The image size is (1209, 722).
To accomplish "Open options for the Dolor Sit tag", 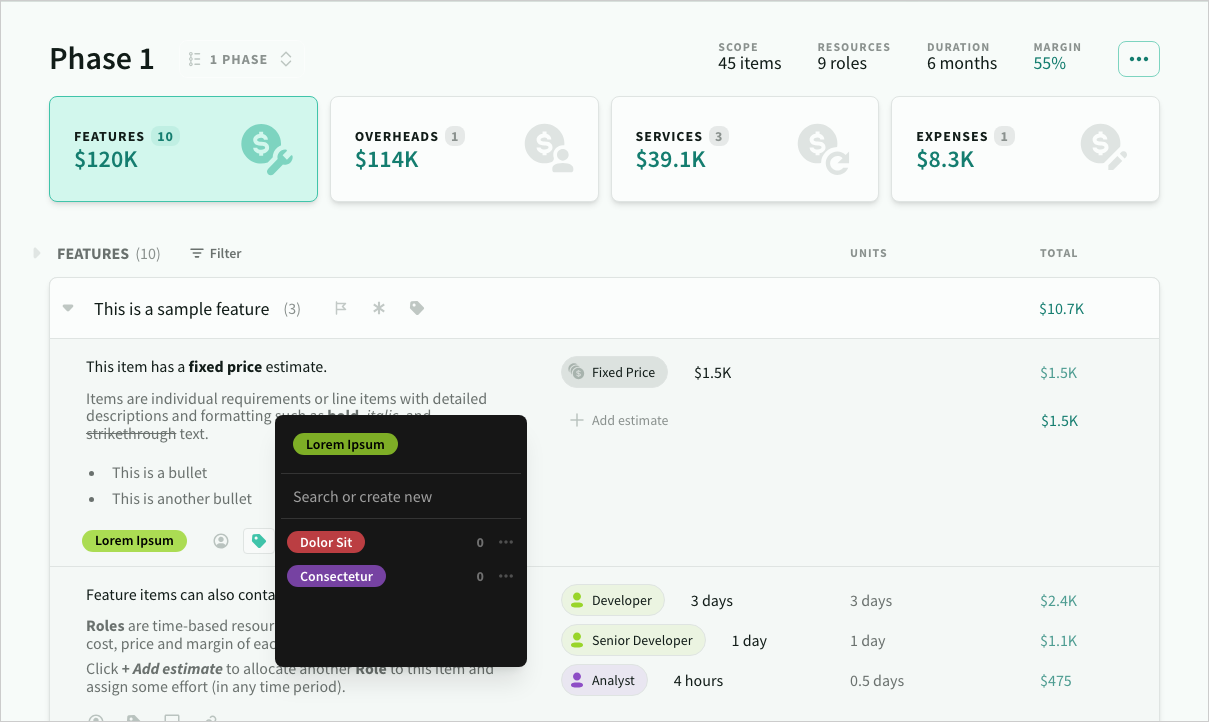I will click(x=506, y=542).
